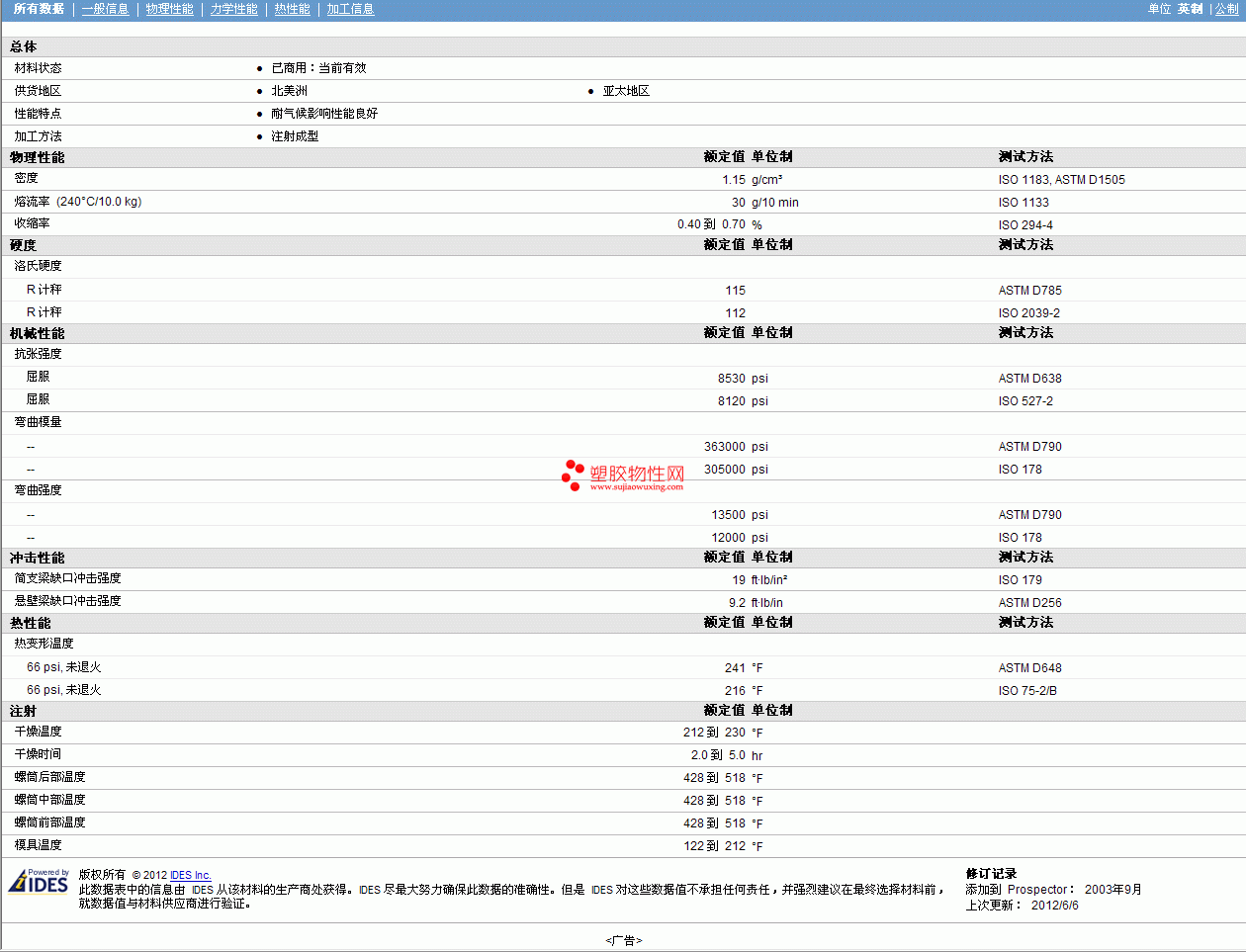This screenshot has height=952, width=1246.
Task: Click 悬壁梁缺口冲击强度 label
Action: [x=67, y=601]
